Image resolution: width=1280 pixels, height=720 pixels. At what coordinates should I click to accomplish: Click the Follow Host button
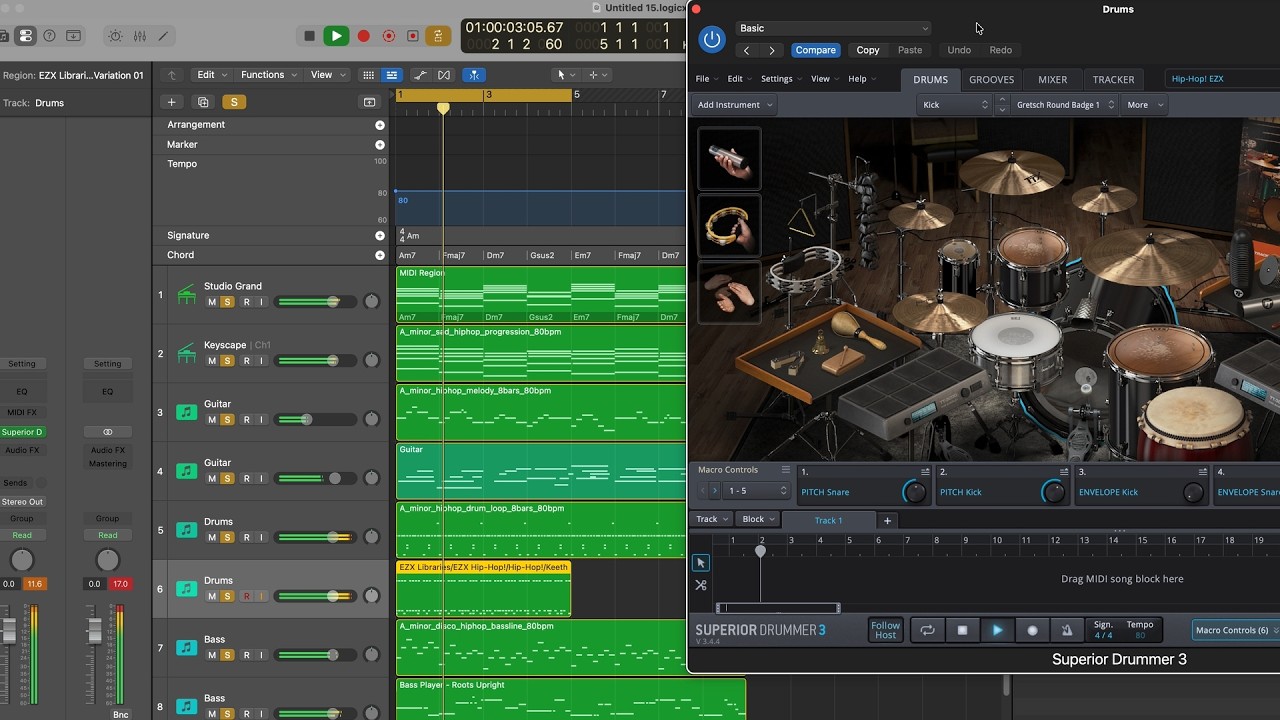tap(885, 630)
